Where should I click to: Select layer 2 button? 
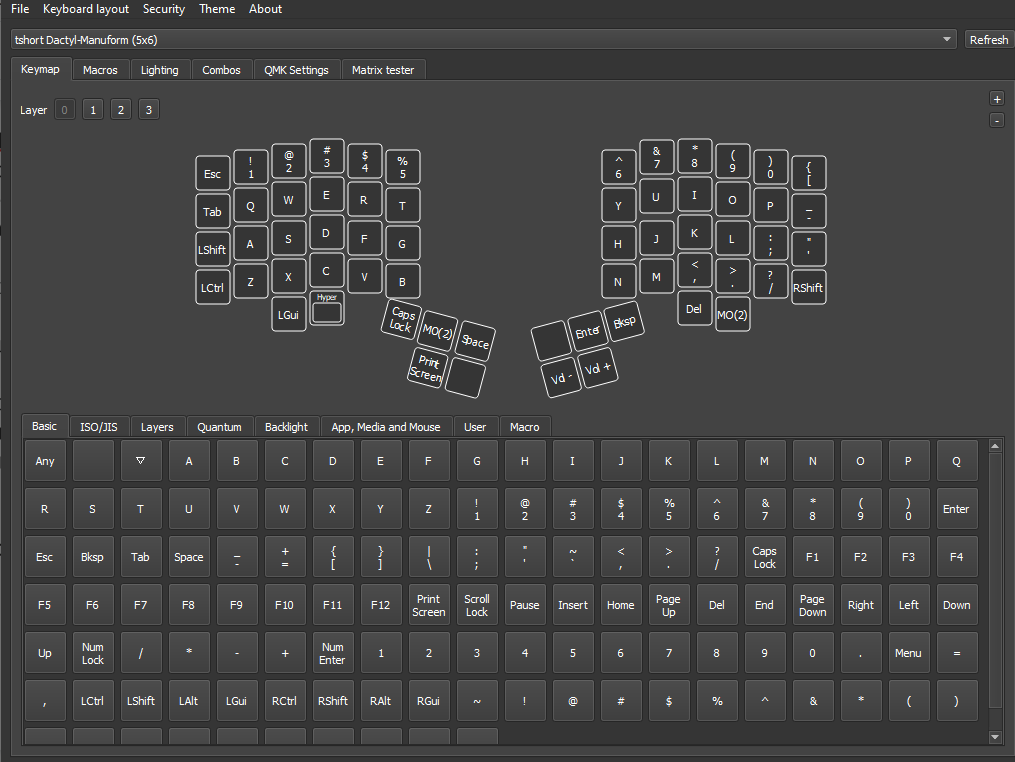(x=120, y=110)
